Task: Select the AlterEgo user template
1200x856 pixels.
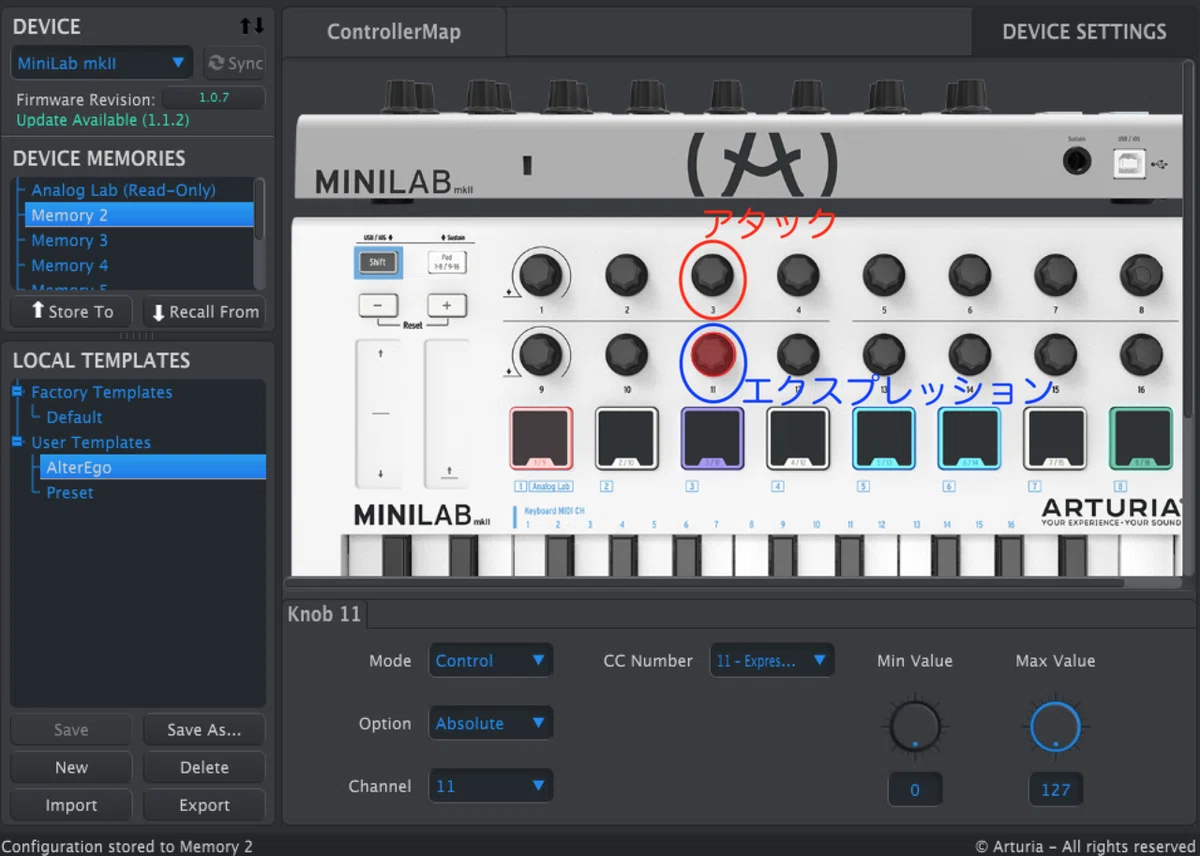Action: coord(153,467)
